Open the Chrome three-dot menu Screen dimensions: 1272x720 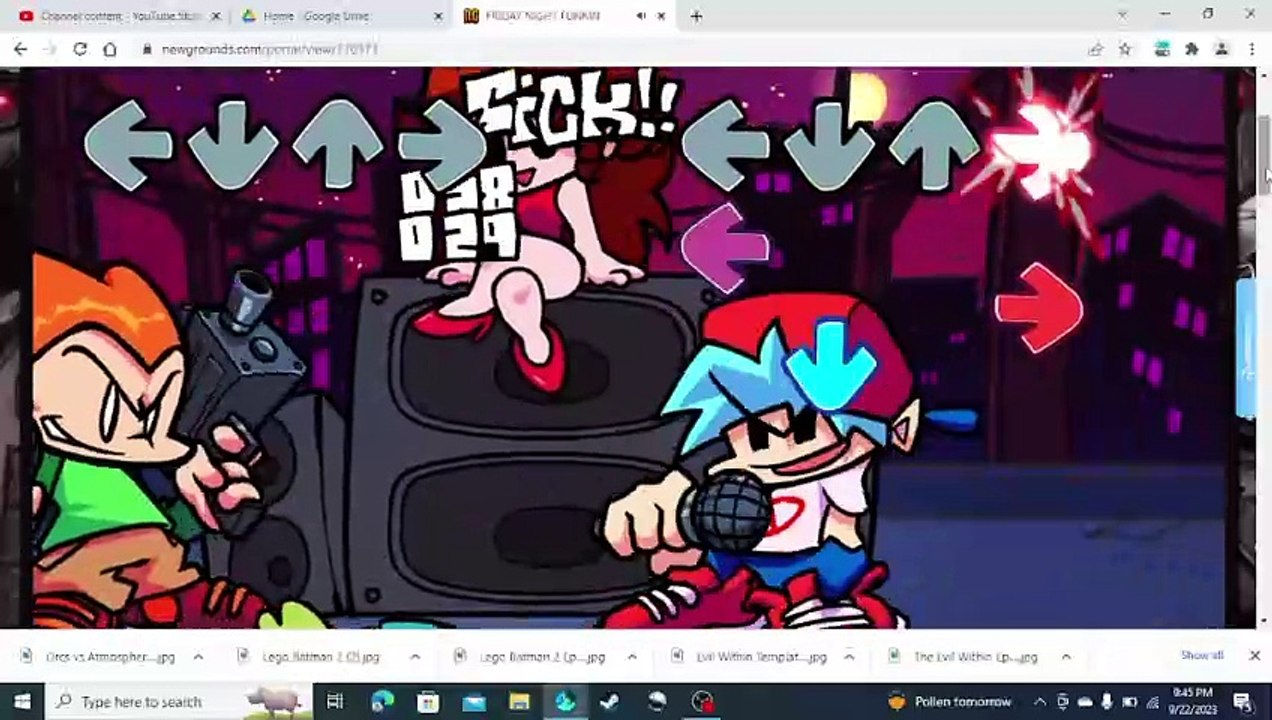1252,49
